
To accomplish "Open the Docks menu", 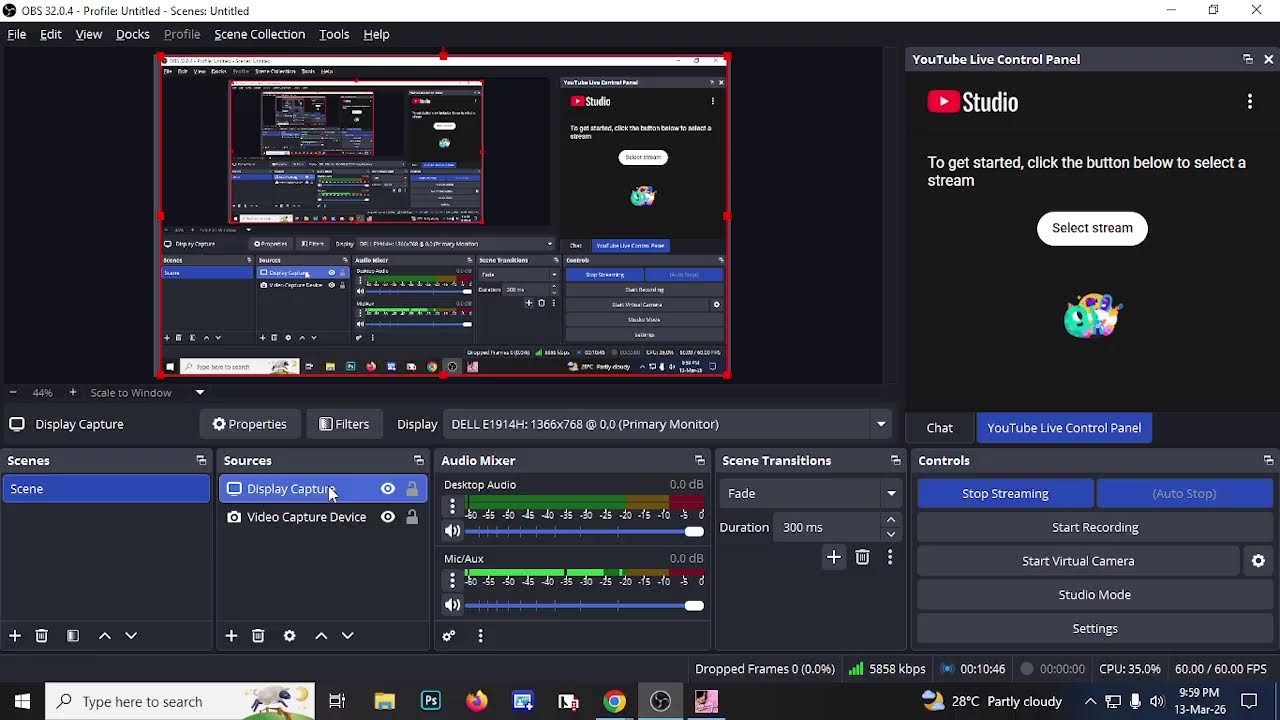I will [133, 34].
